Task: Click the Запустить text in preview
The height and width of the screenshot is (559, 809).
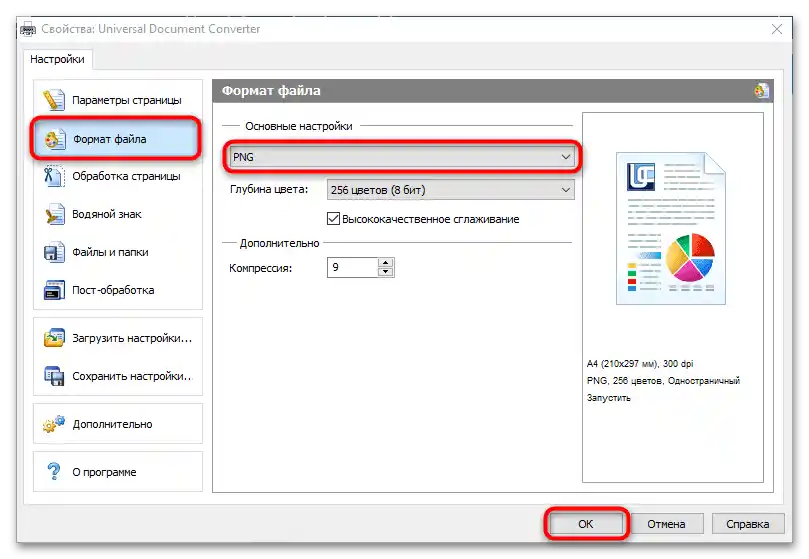Action: pos(608,397)
